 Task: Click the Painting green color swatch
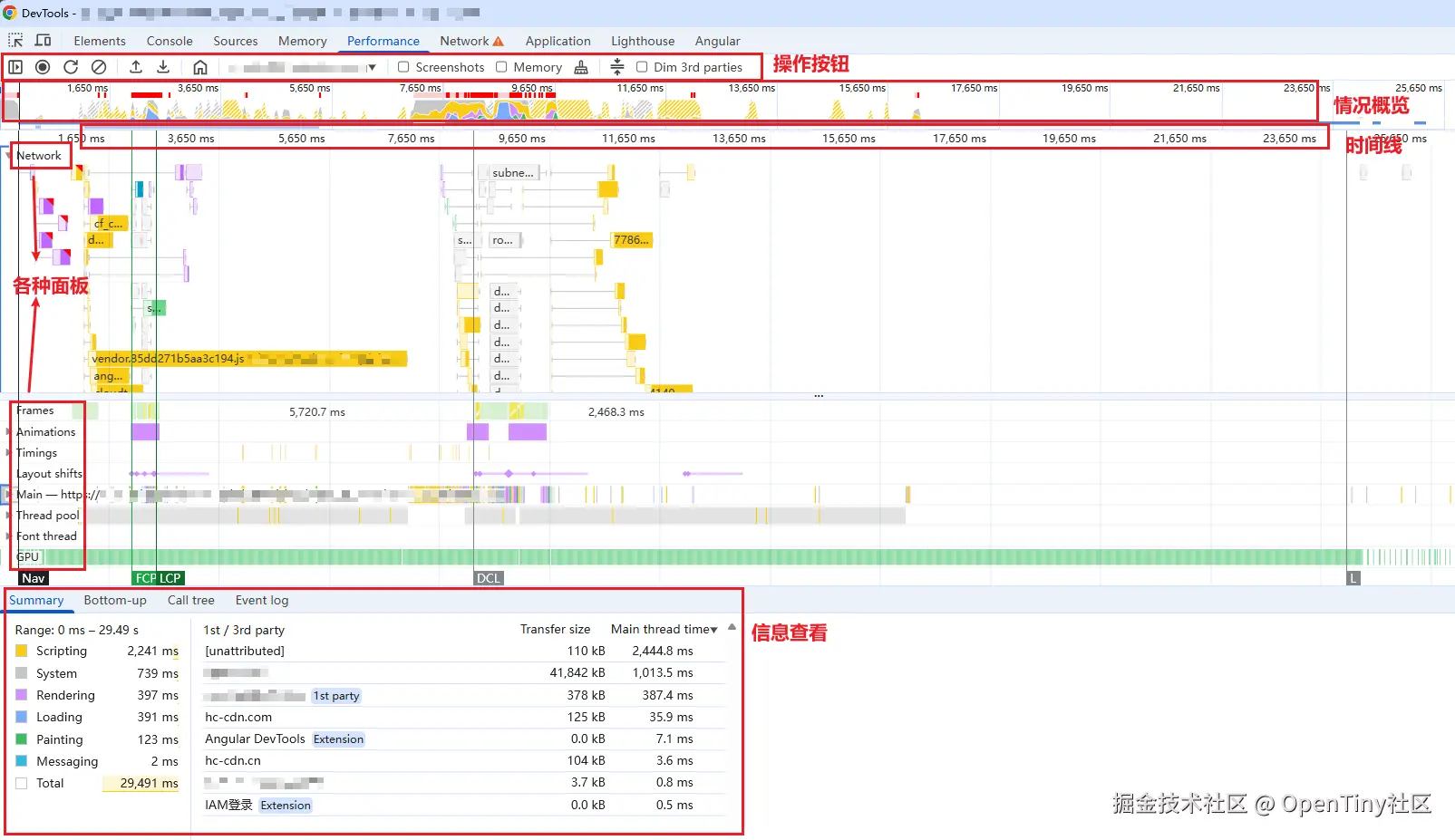pyautogui.click(x=22, y=739)
